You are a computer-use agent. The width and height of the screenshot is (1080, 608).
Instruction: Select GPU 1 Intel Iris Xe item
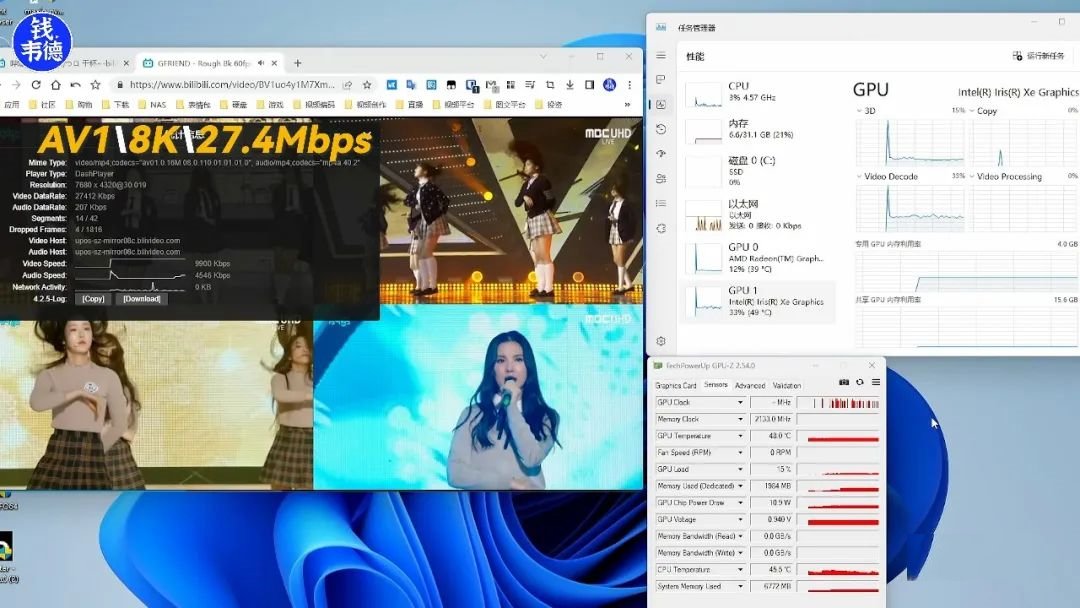[x=758, y=302]
